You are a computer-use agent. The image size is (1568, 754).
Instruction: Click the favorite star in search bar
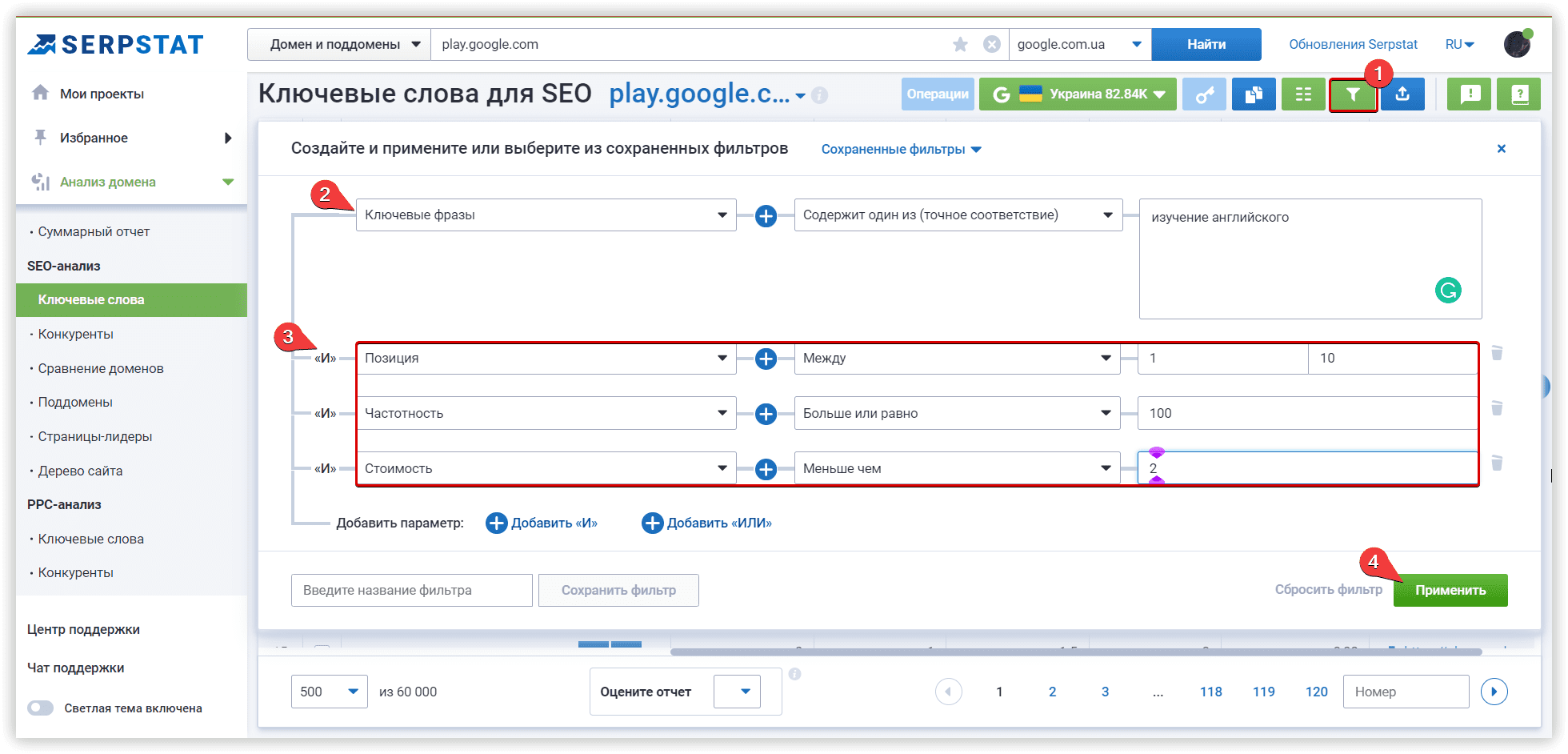pos(960,45)
